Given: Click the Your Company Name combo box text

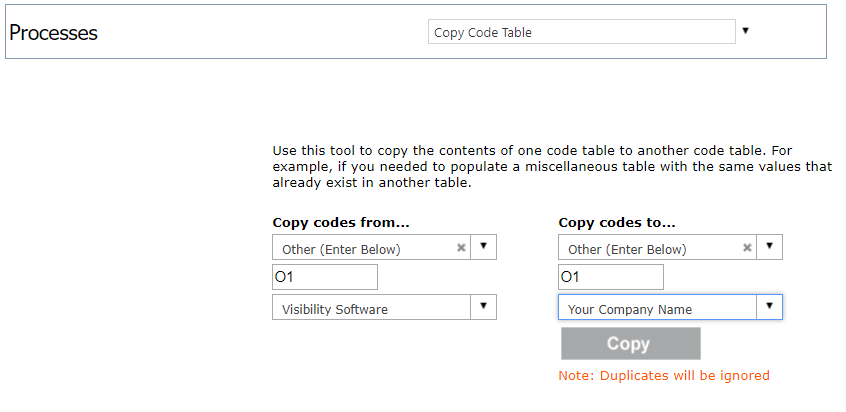Looking at the screenshot, I should 630,310.
